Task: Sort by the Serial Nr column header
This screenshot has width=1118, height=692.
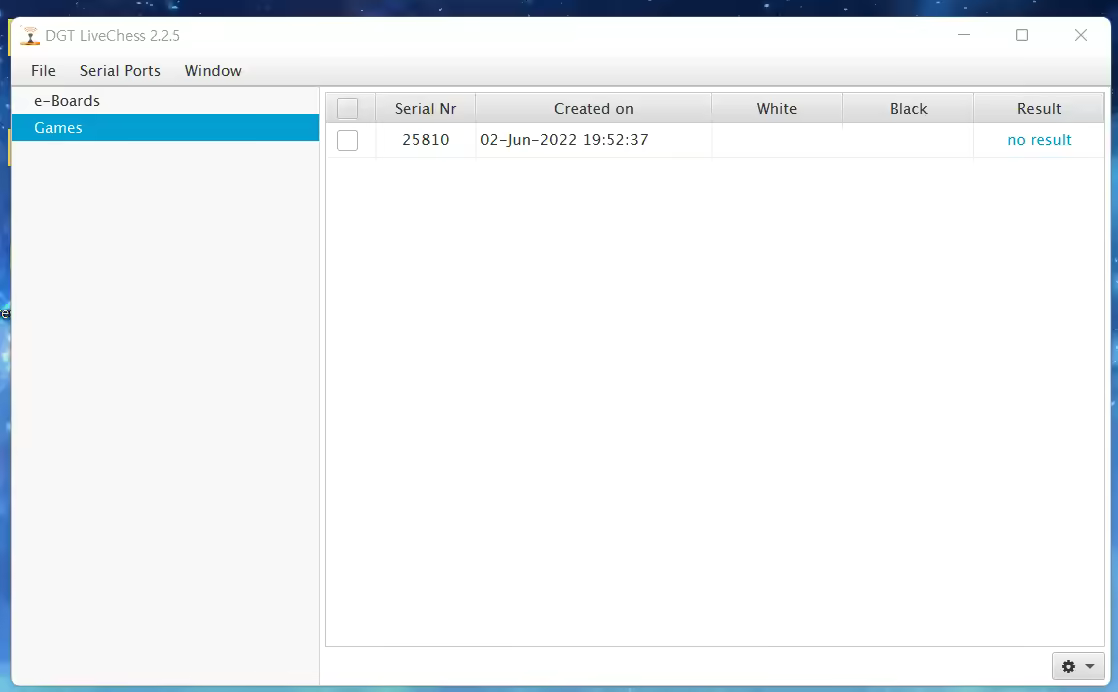Action: [x=425, y=109]
